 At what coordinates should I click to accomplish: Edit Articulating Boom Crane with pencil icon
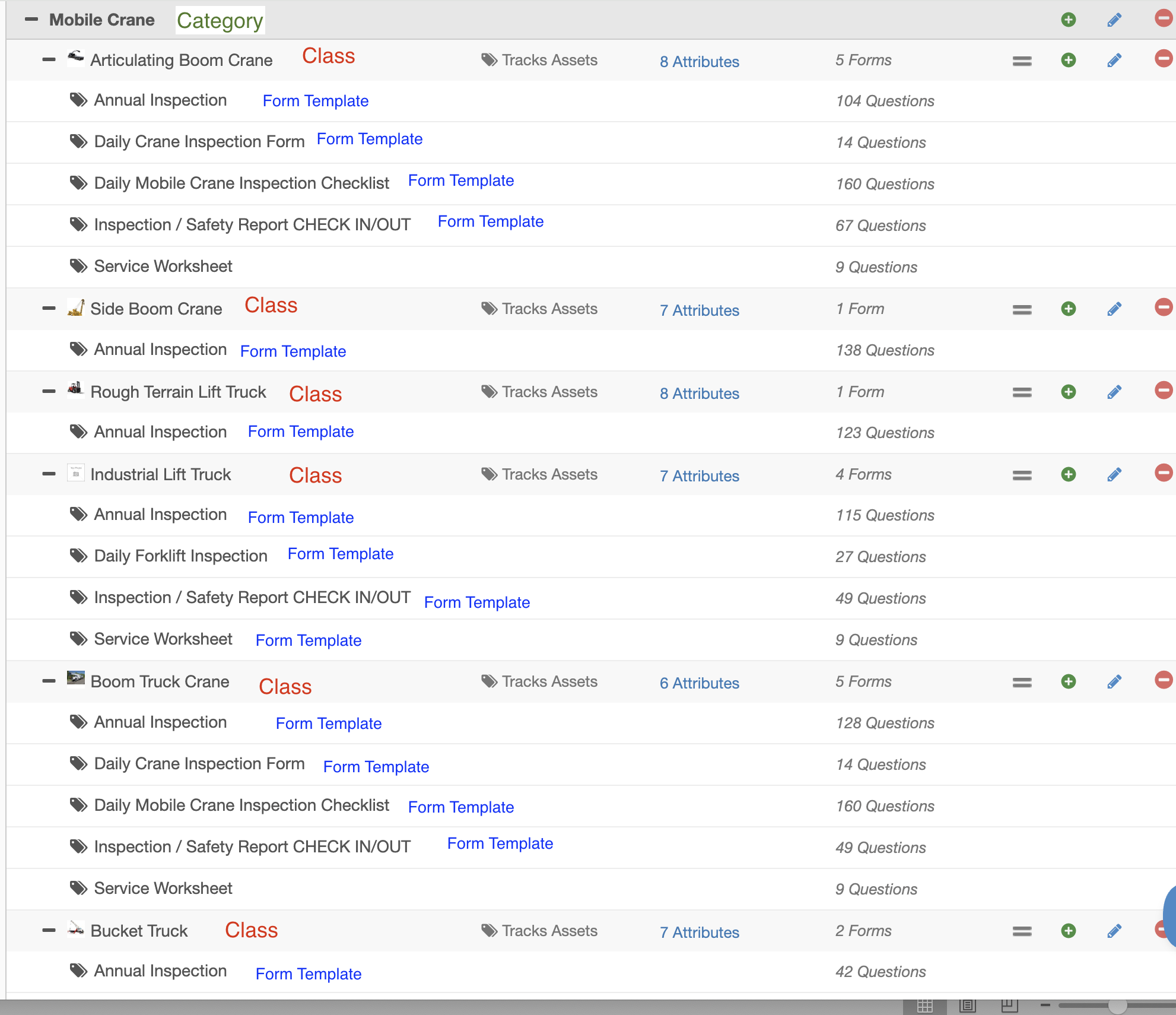pos(1114,61)
